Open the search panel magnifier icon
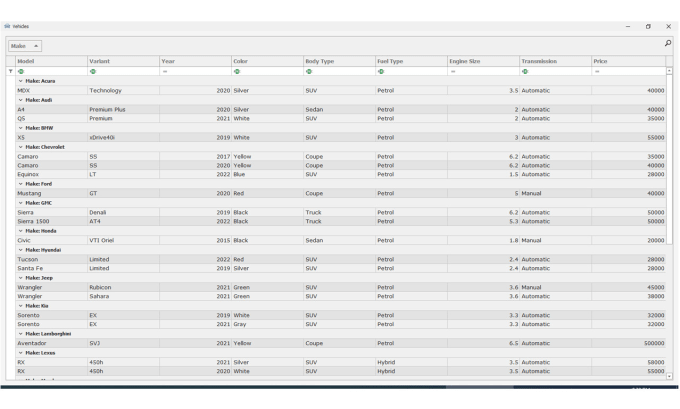680x409 pixels. (668, 43)
